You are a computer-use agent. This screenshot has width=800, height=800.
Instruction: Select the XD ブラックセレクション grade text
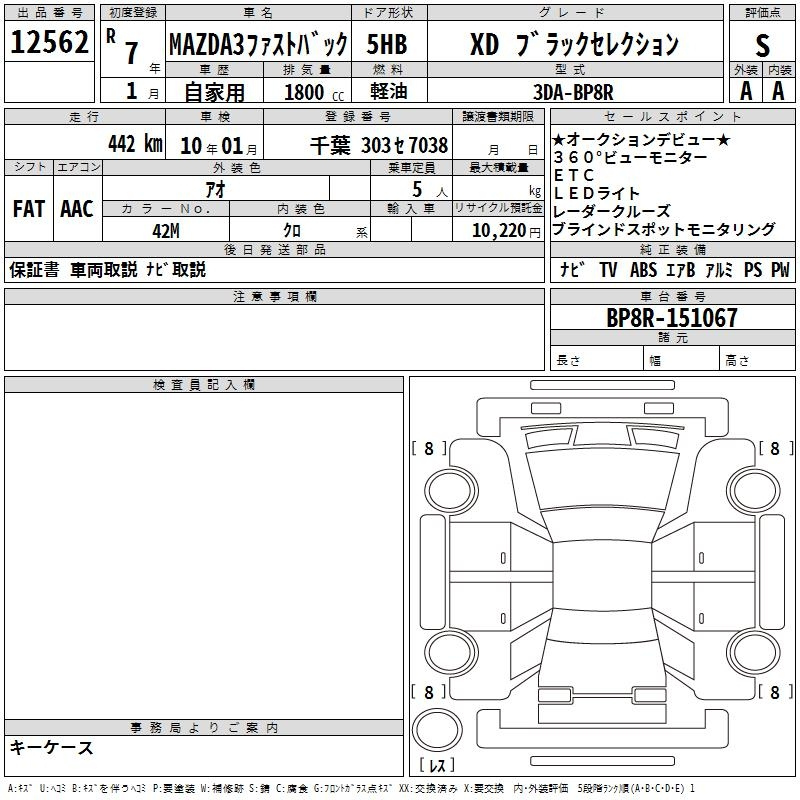[573, 44]
